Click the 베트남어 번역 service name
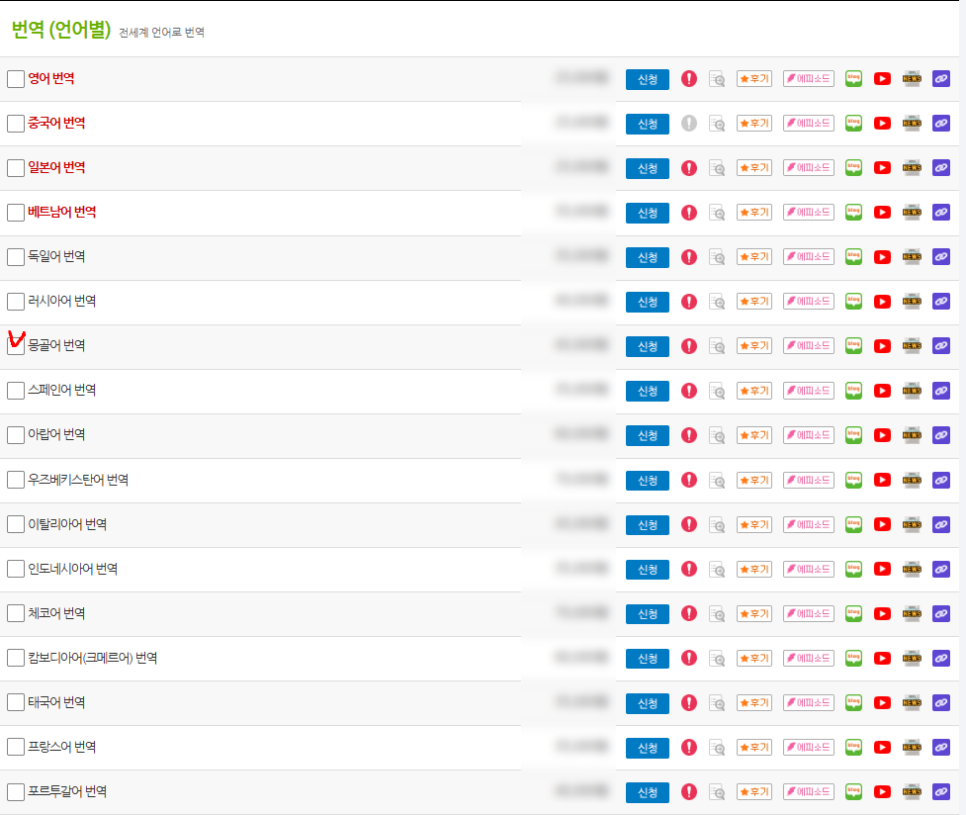The image size is (966, 815). pyautogui.click(x=62, y=213)
